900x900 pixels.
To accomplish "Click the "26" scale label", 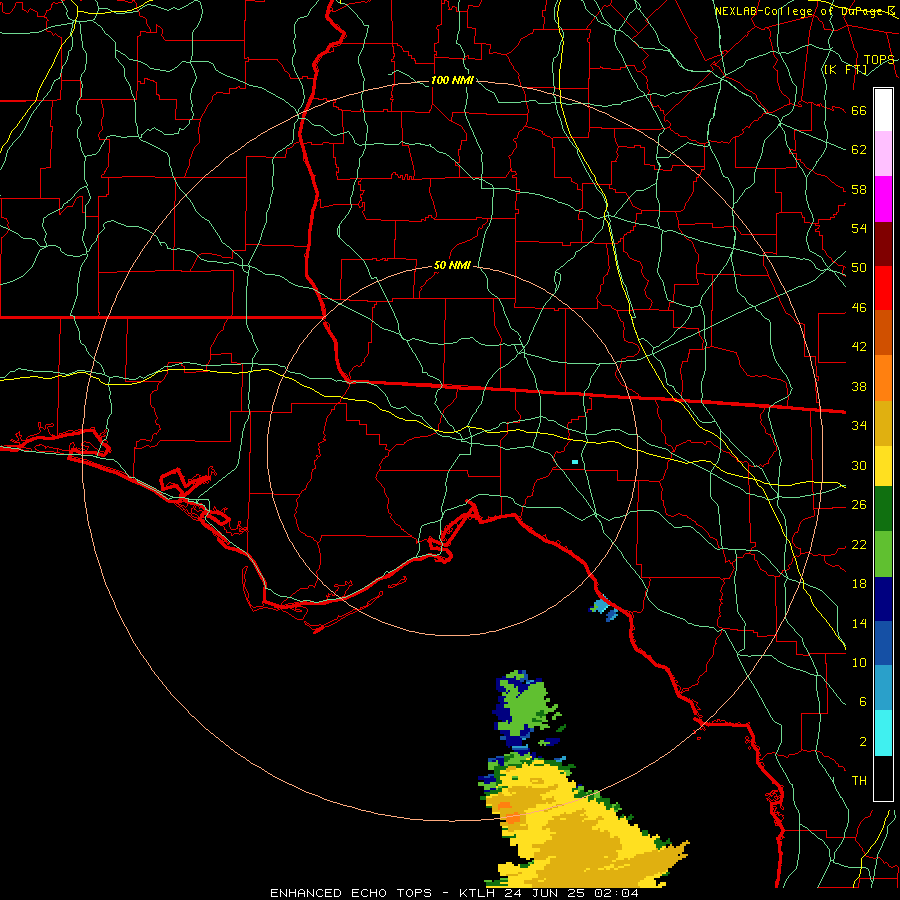I will [859, 505].
